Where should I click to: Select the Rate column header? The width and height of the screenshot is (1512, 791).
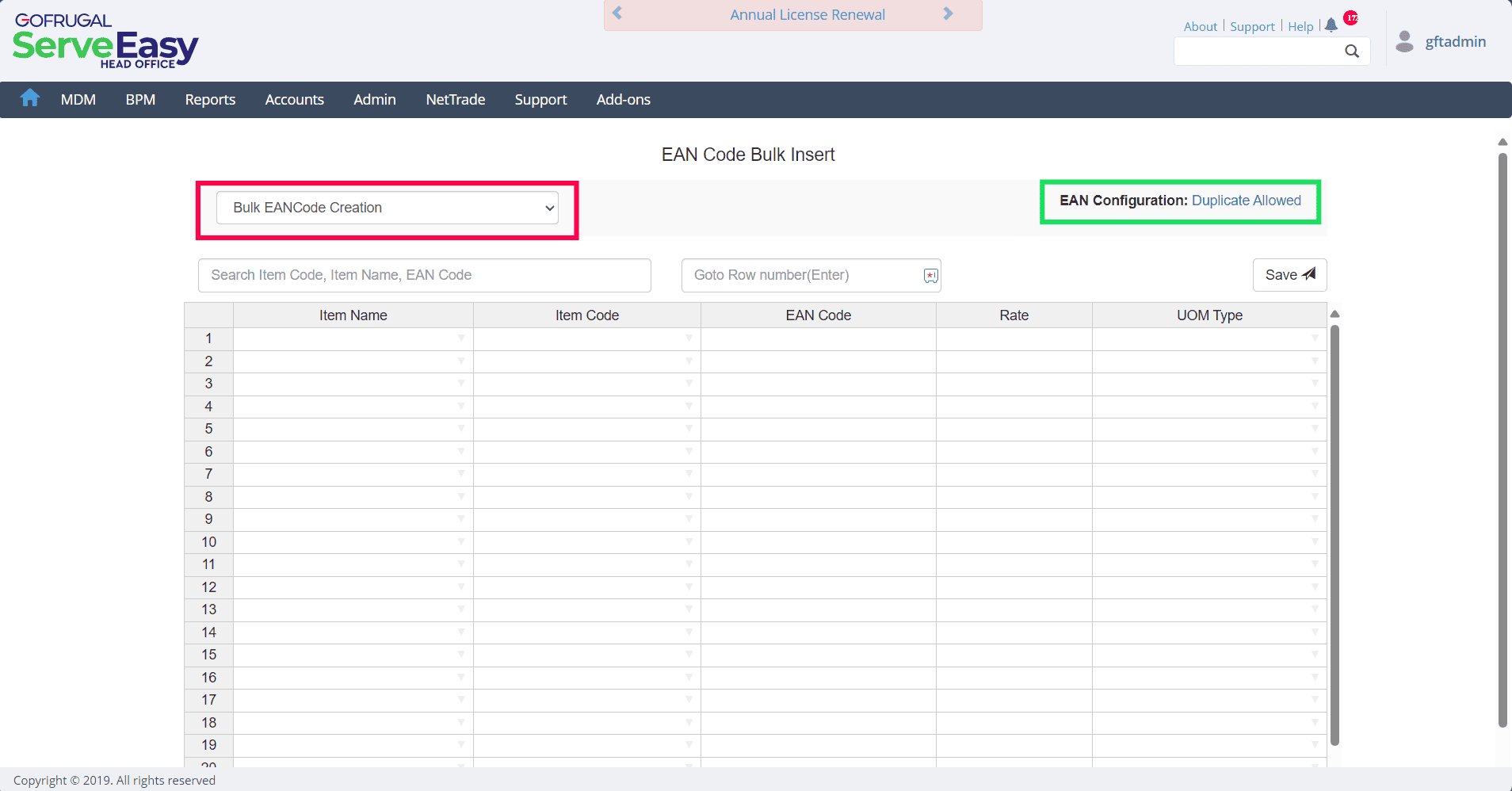point(1014,315)
